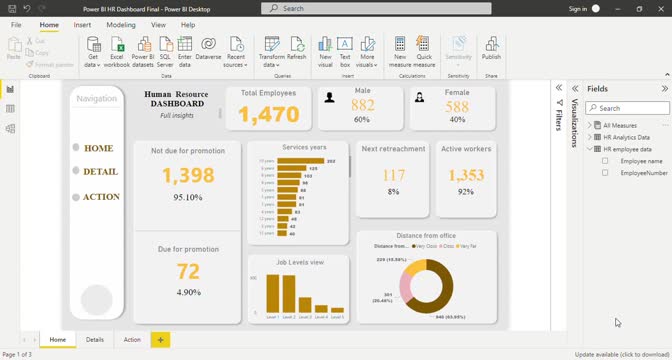The image size is (672, 360).
Task: Expand the All Measures table
Action: pyautogui.click(x=589, y=125)
